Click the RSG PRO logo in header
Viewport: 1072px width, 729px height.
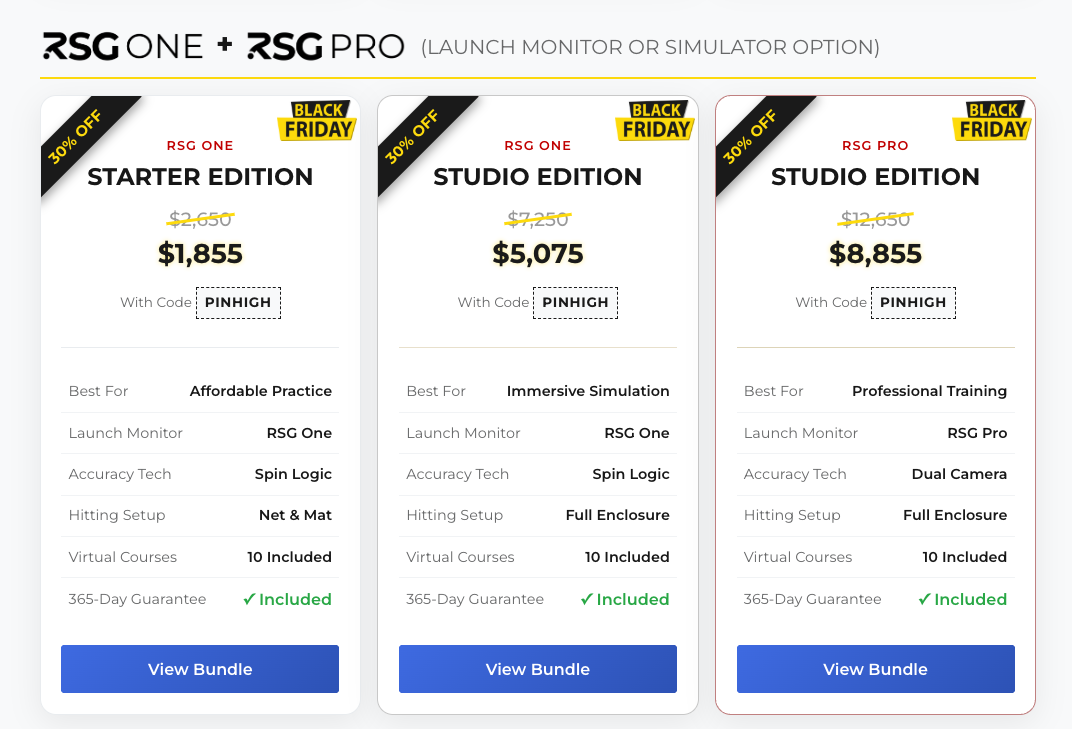[x=326, y=46]
